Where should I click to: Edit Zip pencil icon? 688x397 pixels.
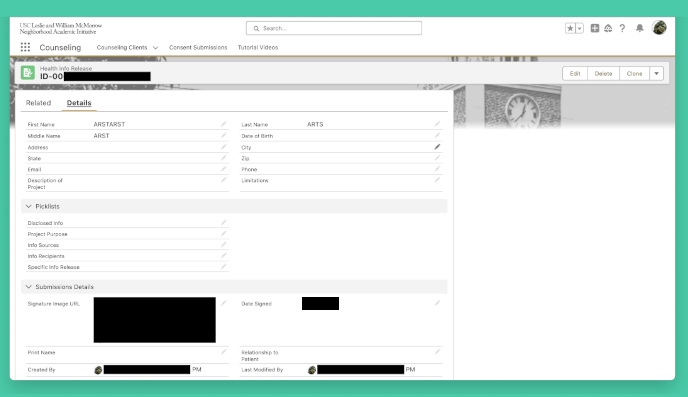tap(437, 158)
